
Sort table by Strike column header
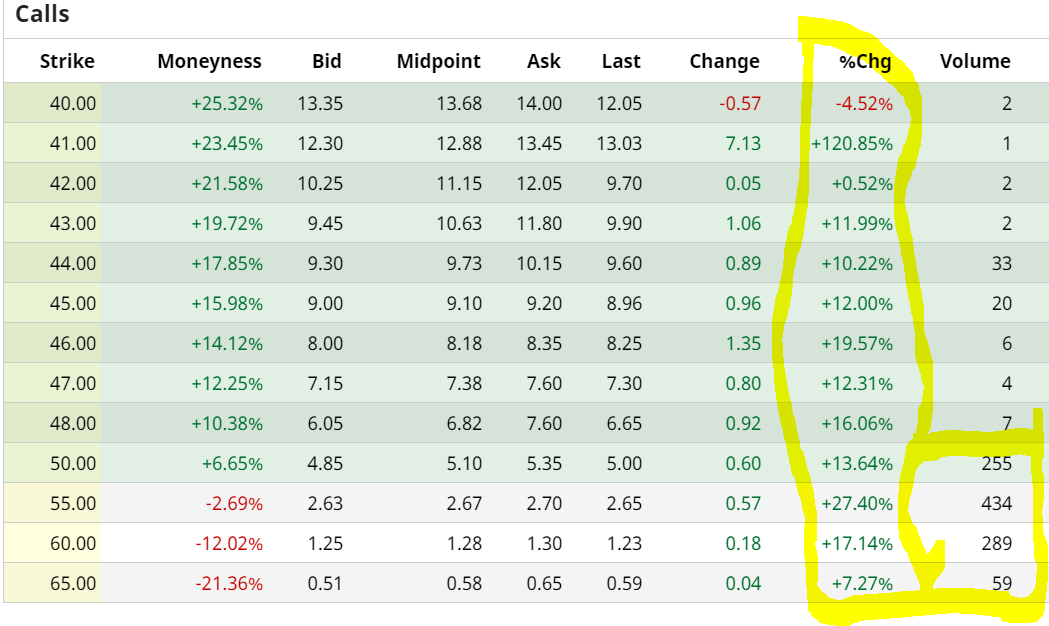pyautogui.click(x=67, y=61)
